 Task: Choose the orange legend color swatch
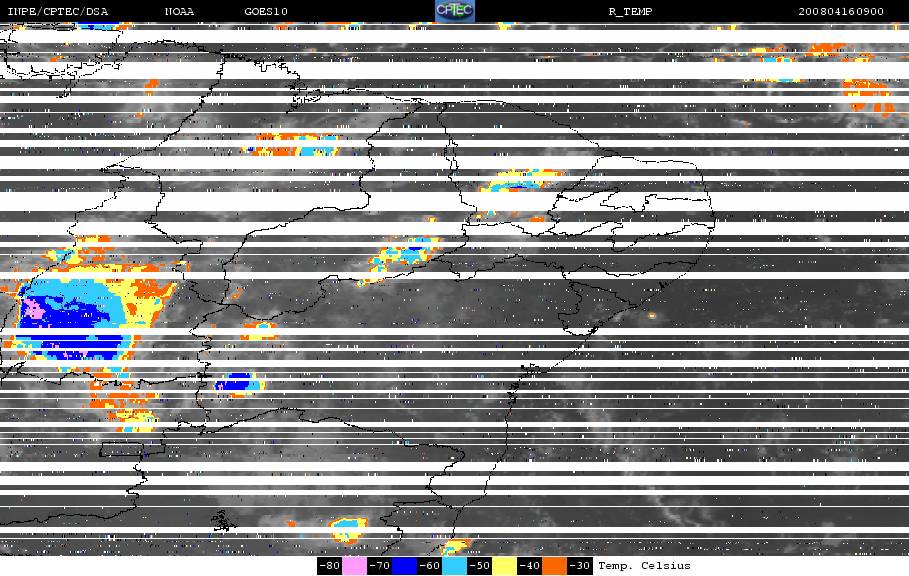554,566
